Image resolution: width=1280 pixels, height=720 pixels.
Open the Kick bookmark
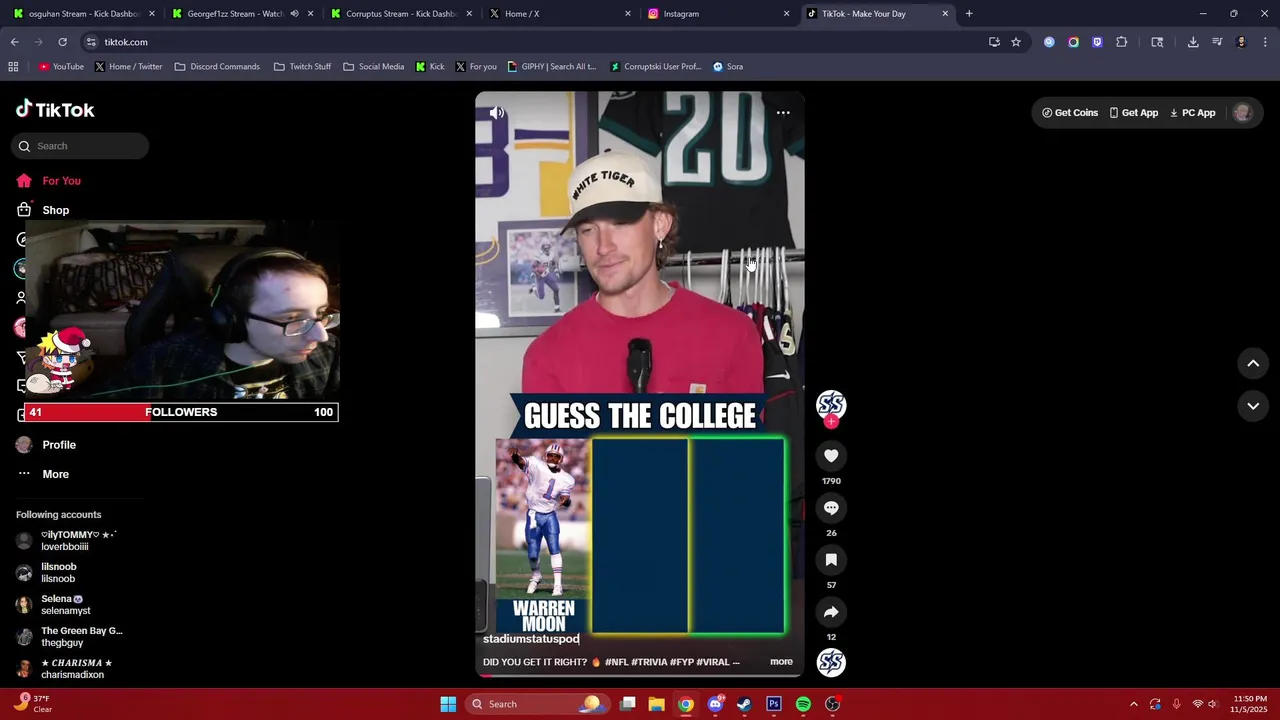430,67
